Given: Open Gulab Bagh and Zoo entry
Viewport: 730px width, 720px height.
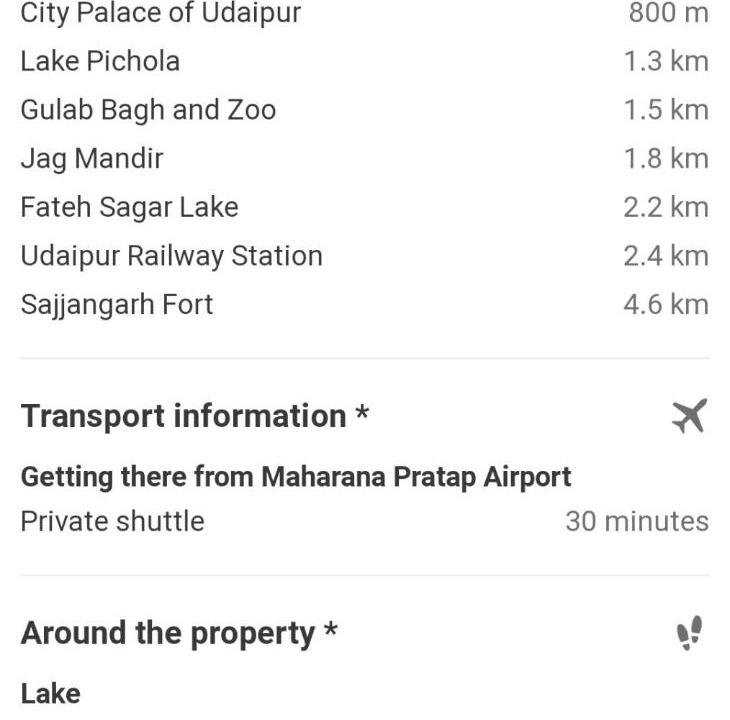Looking at the screenshot, I should pyautogui.click(x=148, y=109).
